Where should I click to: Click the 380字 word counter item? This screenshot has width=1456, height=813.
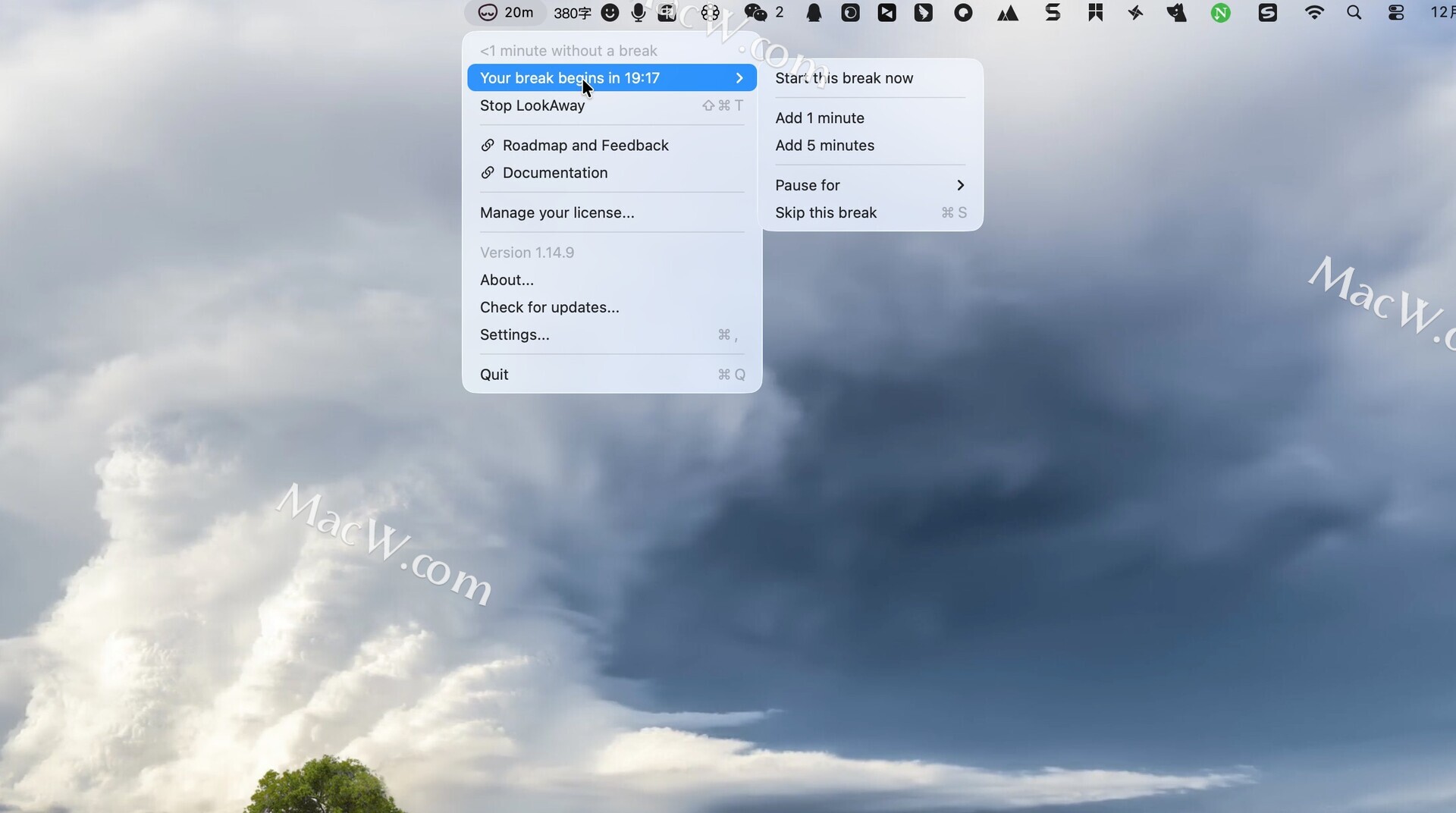click(572, 13)
